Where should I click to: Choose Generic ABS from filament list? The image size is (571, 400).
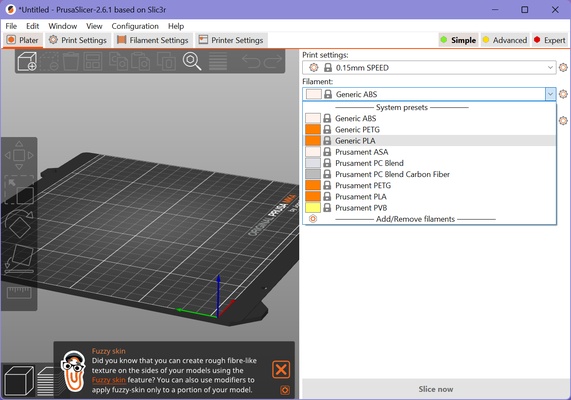click(429, 118)
